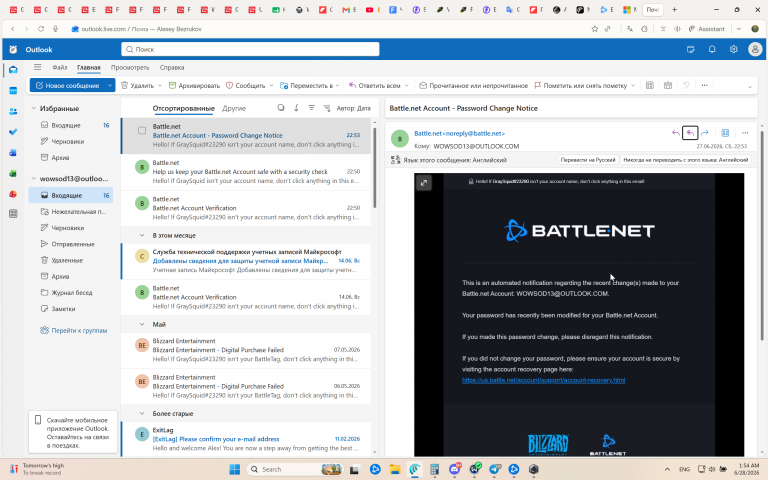
Task: Click the apps icon in message header
Action: (x=725, y=133)
